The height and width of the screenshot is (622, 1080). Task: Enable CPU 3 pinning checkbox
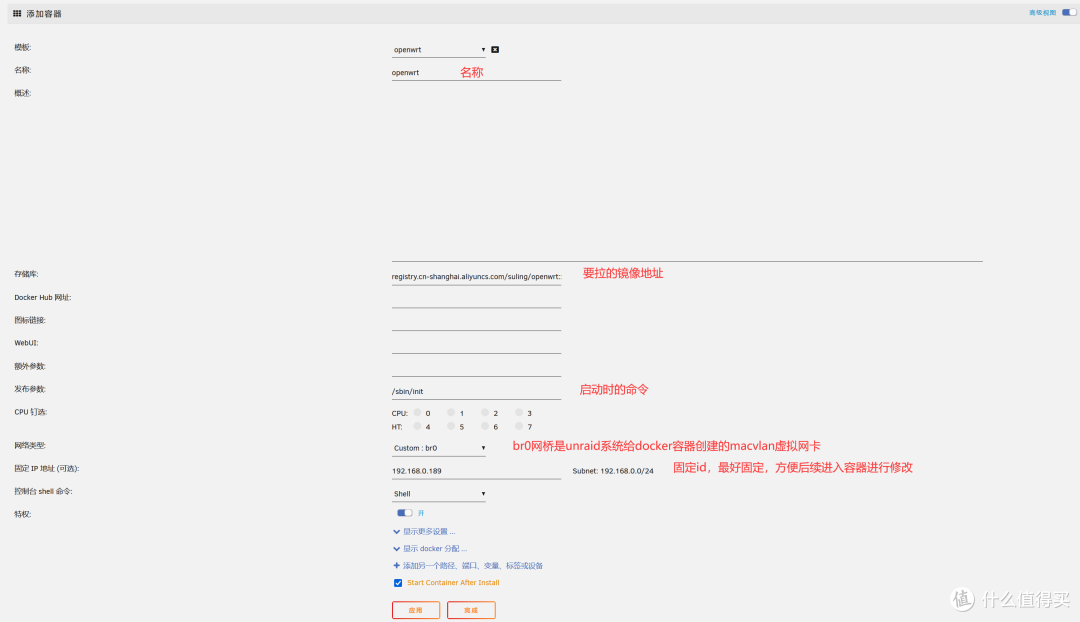click(519, 412)
